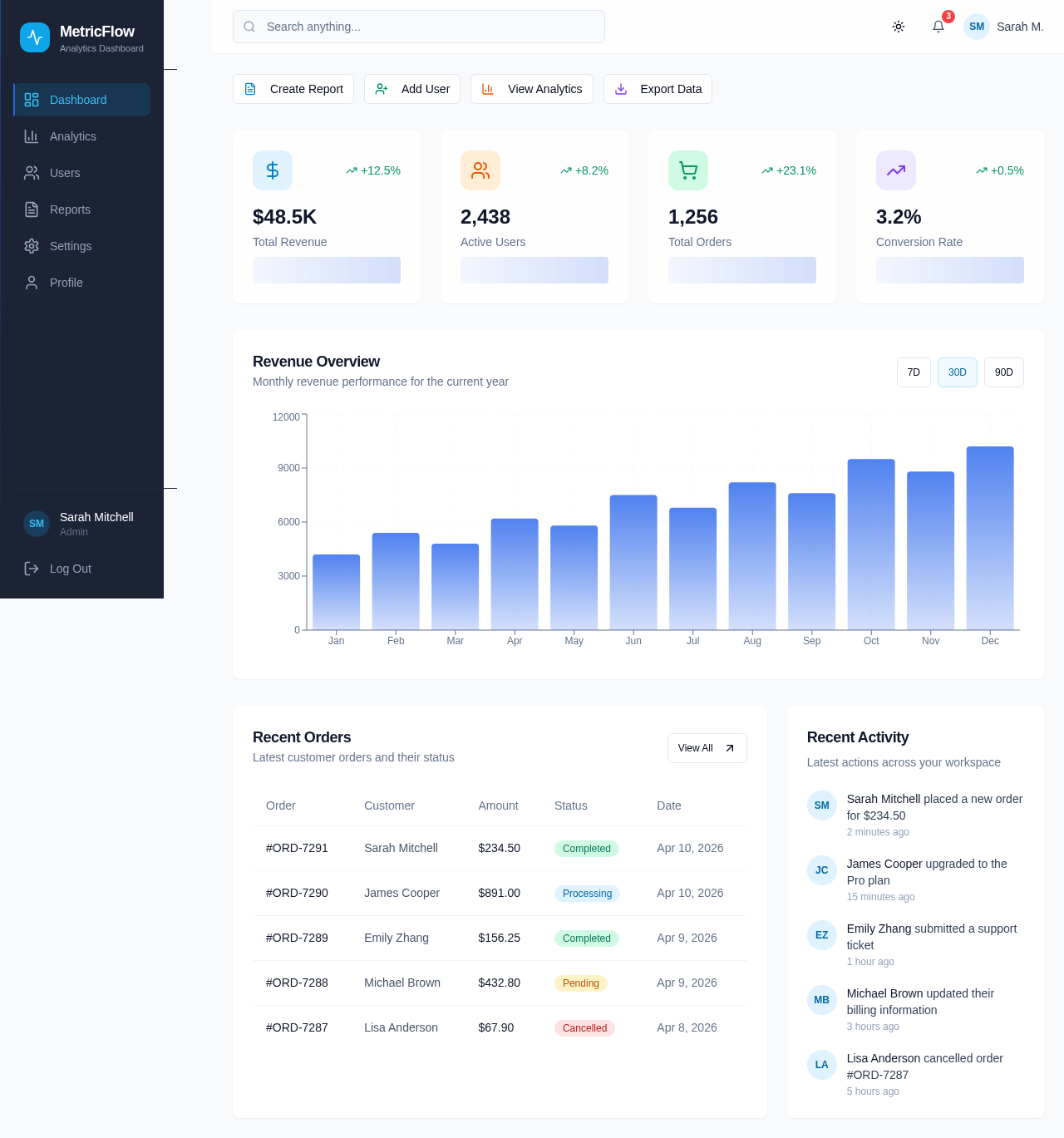Click the +8.2% users trend indicator
The width and height of the screenshot is (1064, 1138).
tap(584, 170)
